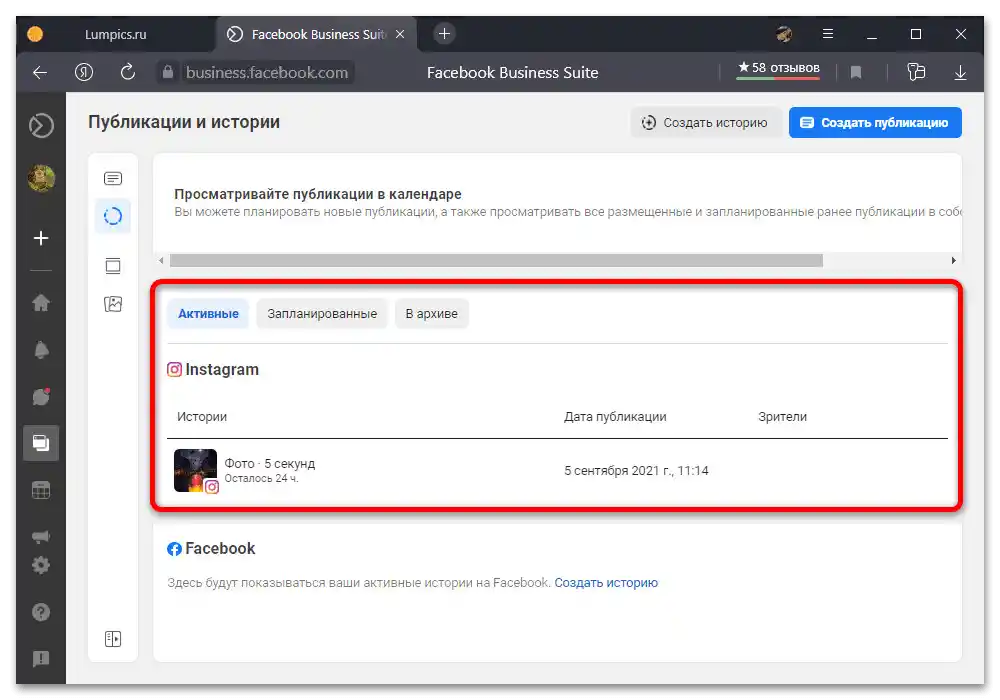Go to Home via the house icon
This screenshot has width=1000, height=700.
[41, 302]
